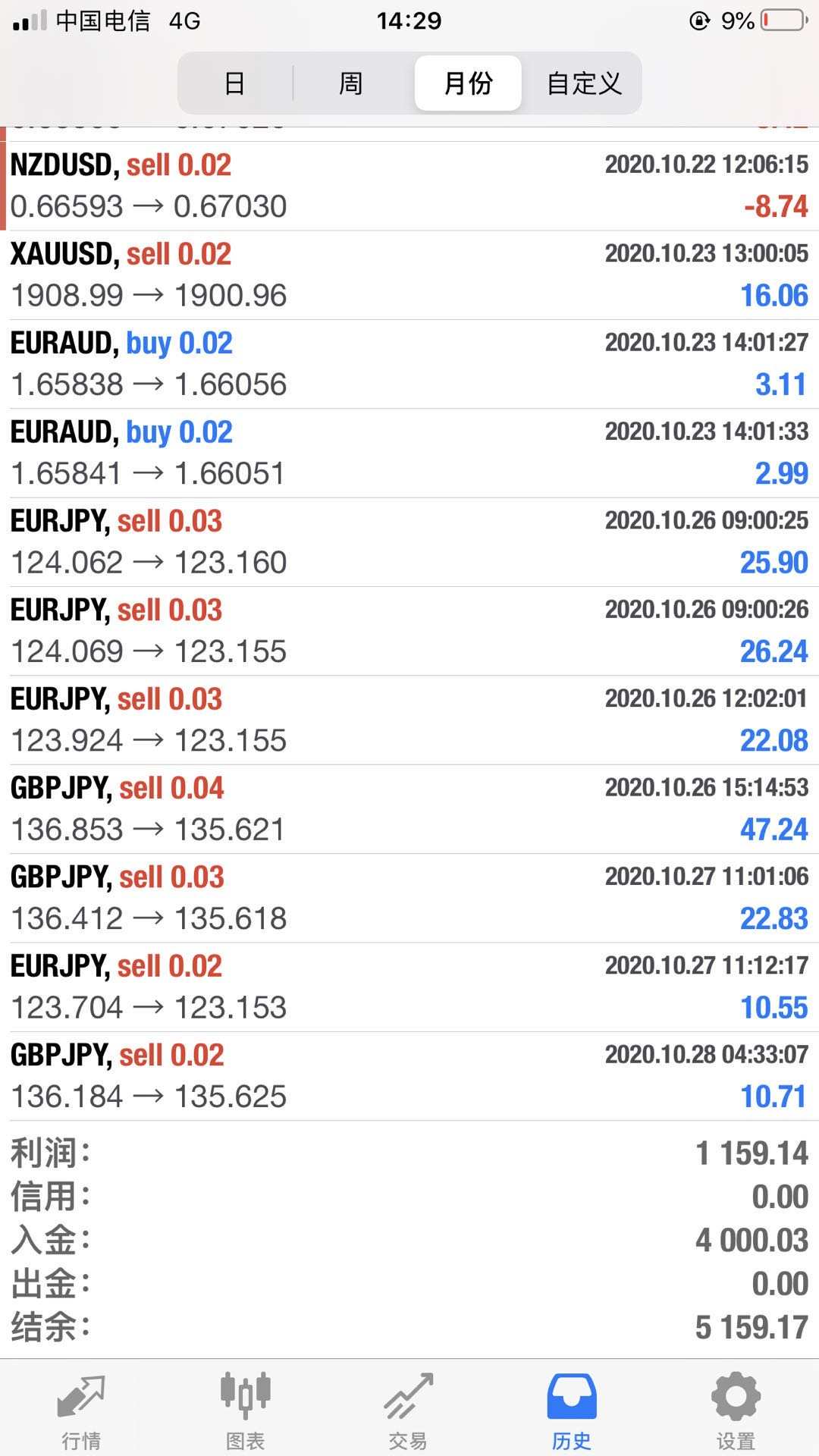Select the 自定义 custom range tab

coord(584,83)
